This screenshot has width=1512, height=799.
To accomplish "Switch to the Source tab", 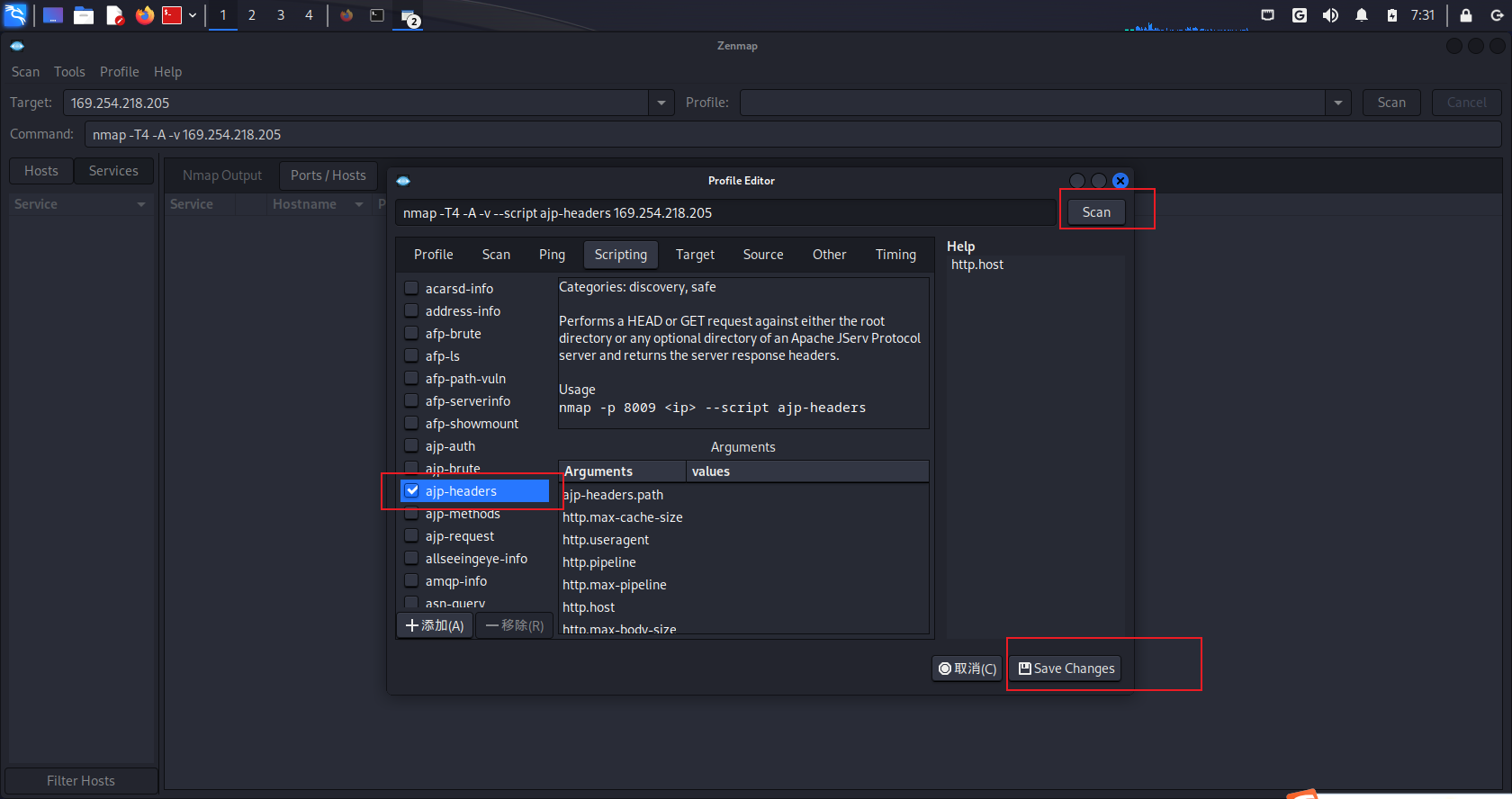I will pos(763,255).
